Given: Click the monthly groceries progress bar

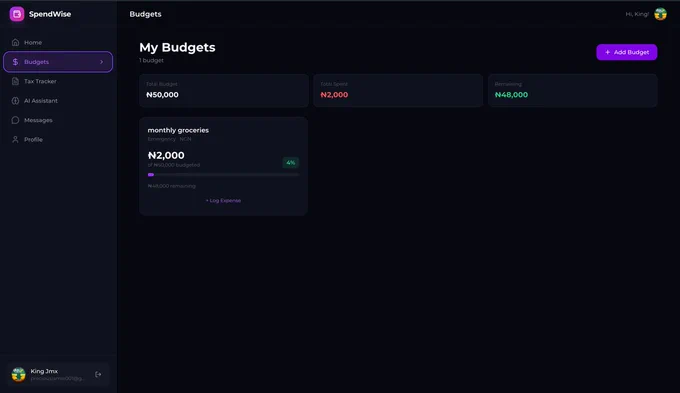Looking at the screenshot, I should pos(223,174).
